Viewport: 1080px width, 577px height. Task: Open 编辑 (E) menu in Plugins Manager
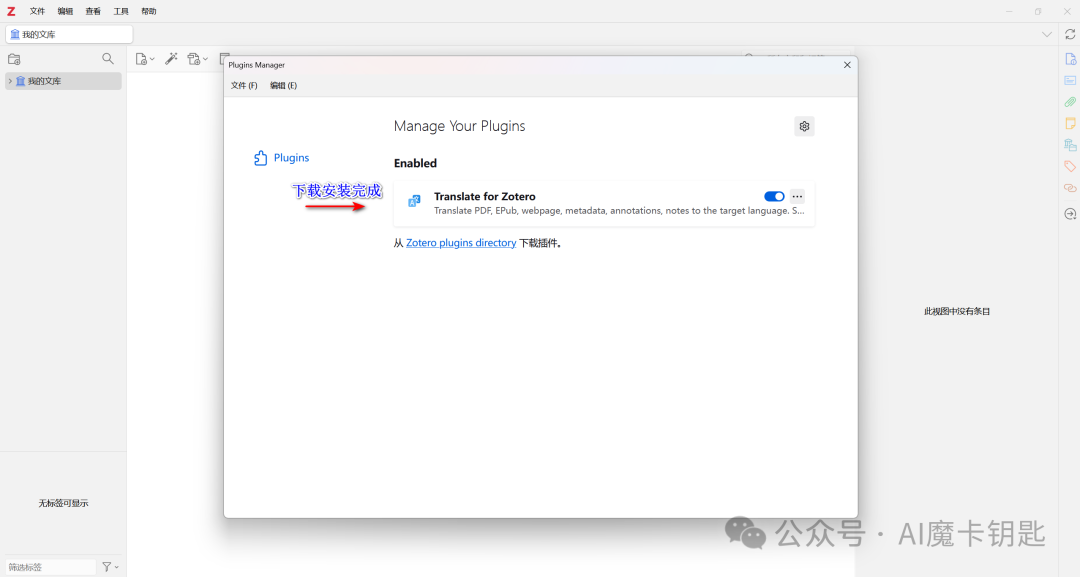coord(283,85)
